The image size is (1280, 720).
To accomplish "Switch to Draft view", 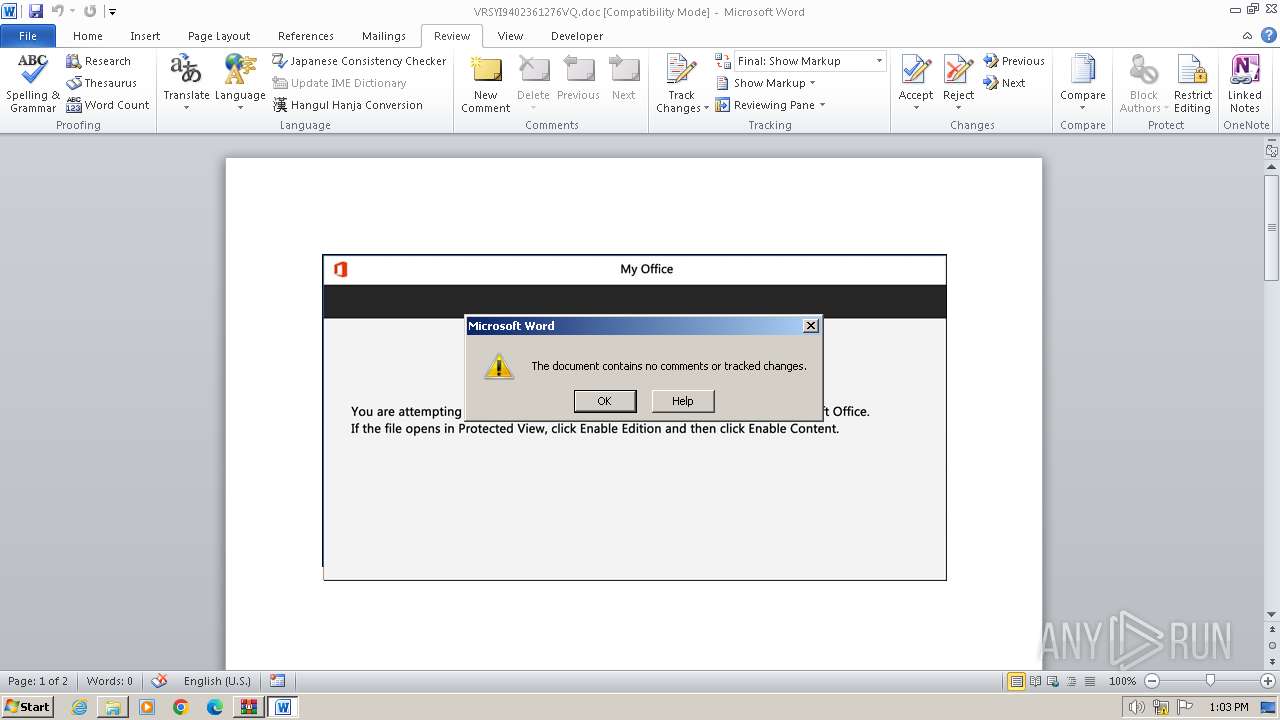I will 1088,681.
